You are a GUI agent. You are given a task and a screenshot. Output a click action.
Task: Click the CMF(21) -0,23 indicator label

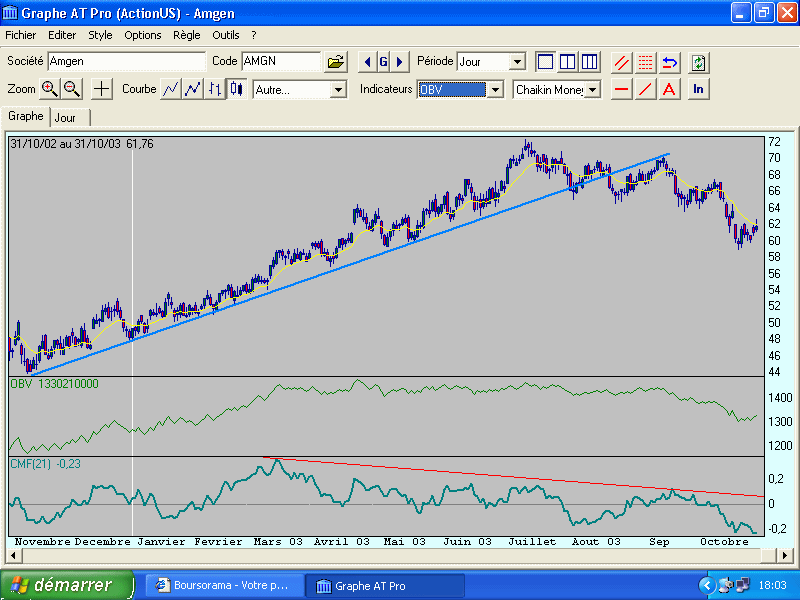[45, 464]
